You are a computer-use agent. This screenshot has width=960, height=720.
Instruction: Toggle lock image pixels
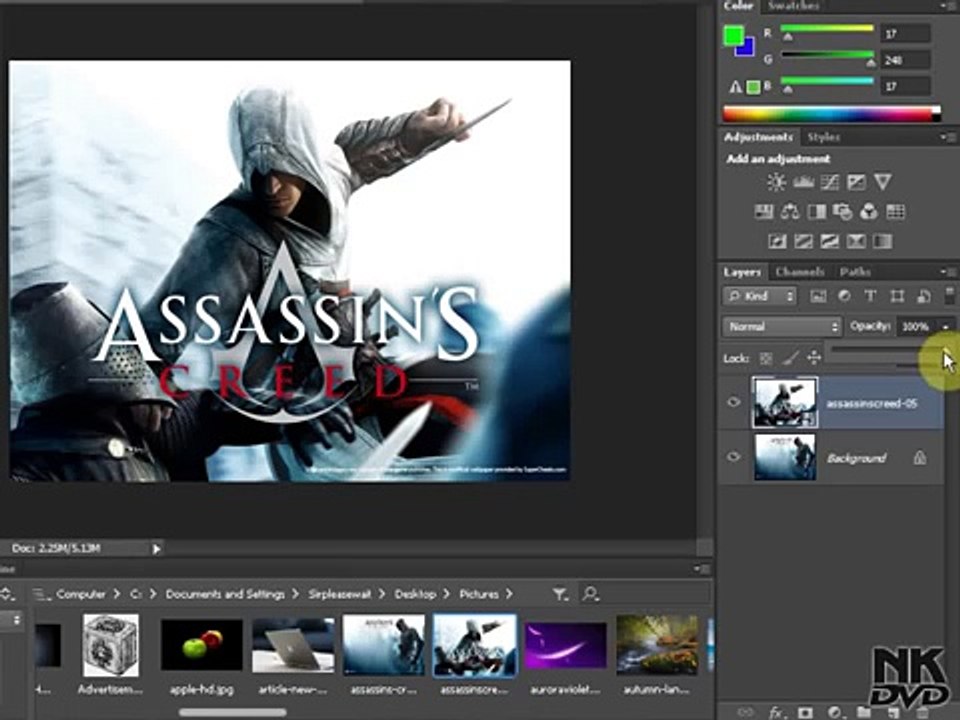pyautogui.click(x=790, y=358)
